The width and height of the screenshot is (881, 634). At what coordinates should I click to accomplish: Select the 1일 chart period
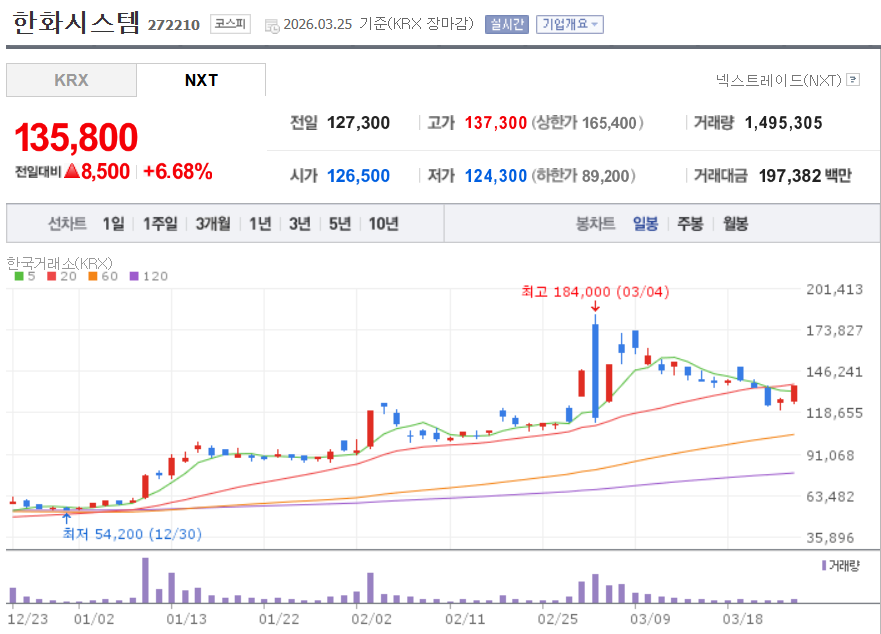[115, 224]
